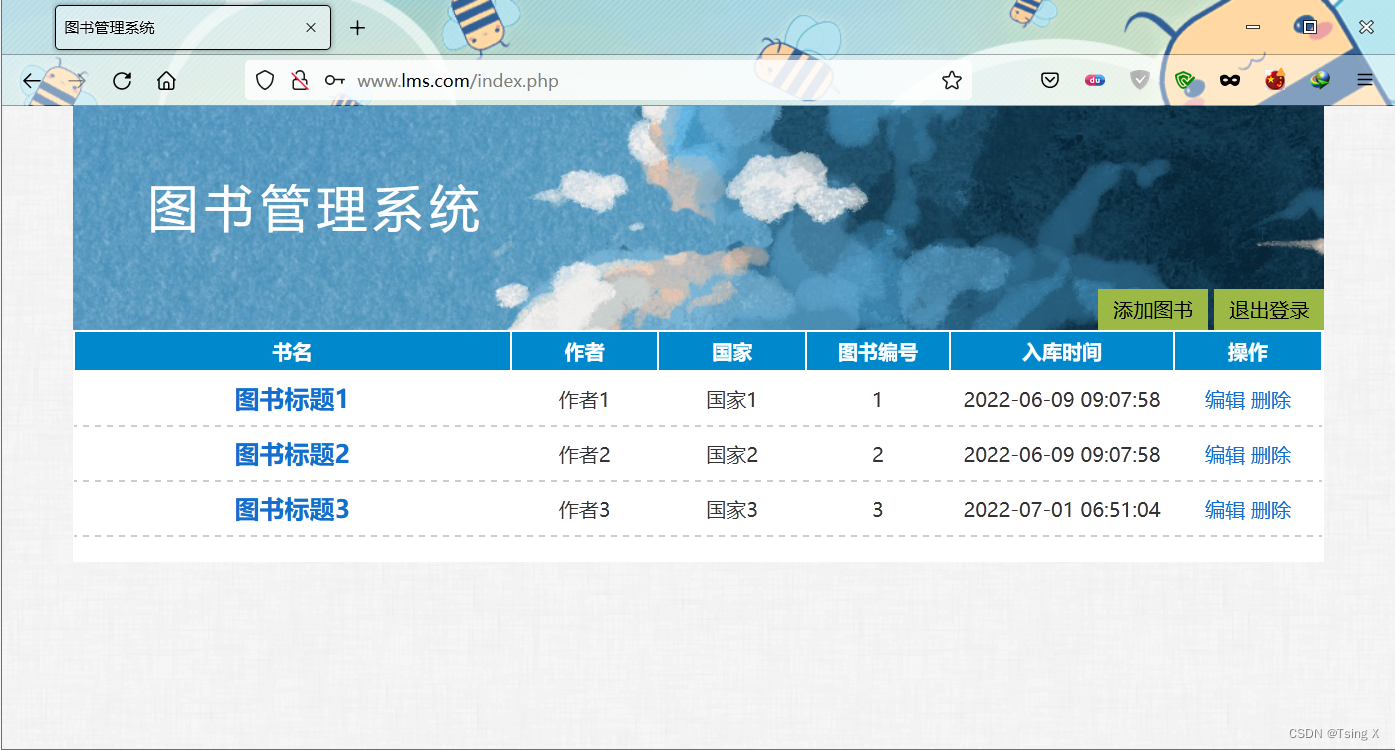This screenshot has width=1395, height=750.
Task: Click the timestamp 2022-07-01 06:51:04
Action: [x=1062, y=510]
